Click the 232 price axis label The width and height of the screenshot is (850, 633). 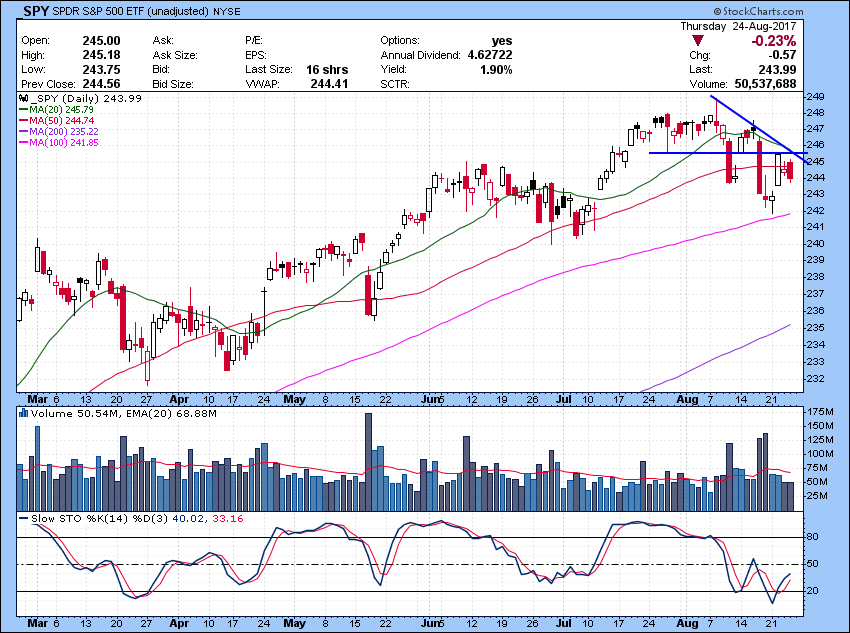tap(817, 379)
